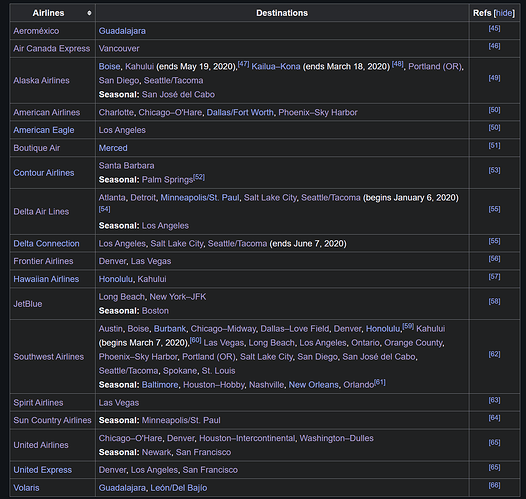
Task: Open reference 62 in Southwest row
Action: (494, 354)
